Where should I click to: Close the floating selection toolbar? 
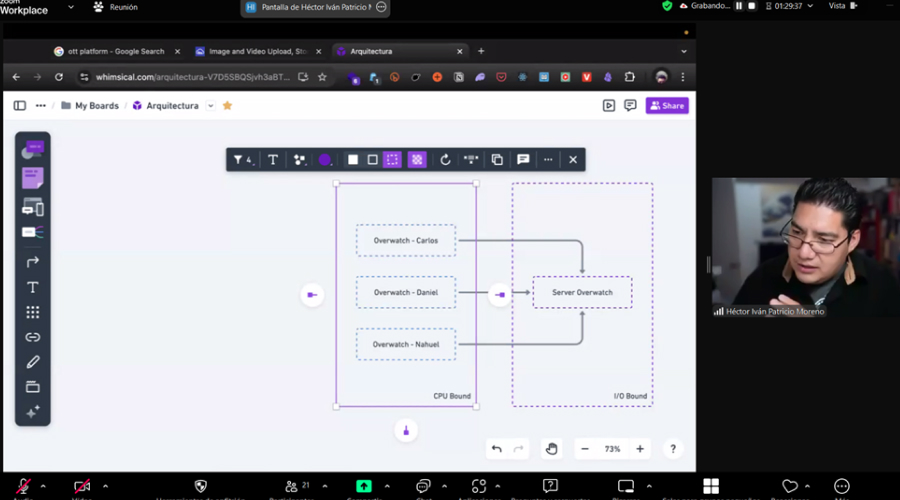573,160
